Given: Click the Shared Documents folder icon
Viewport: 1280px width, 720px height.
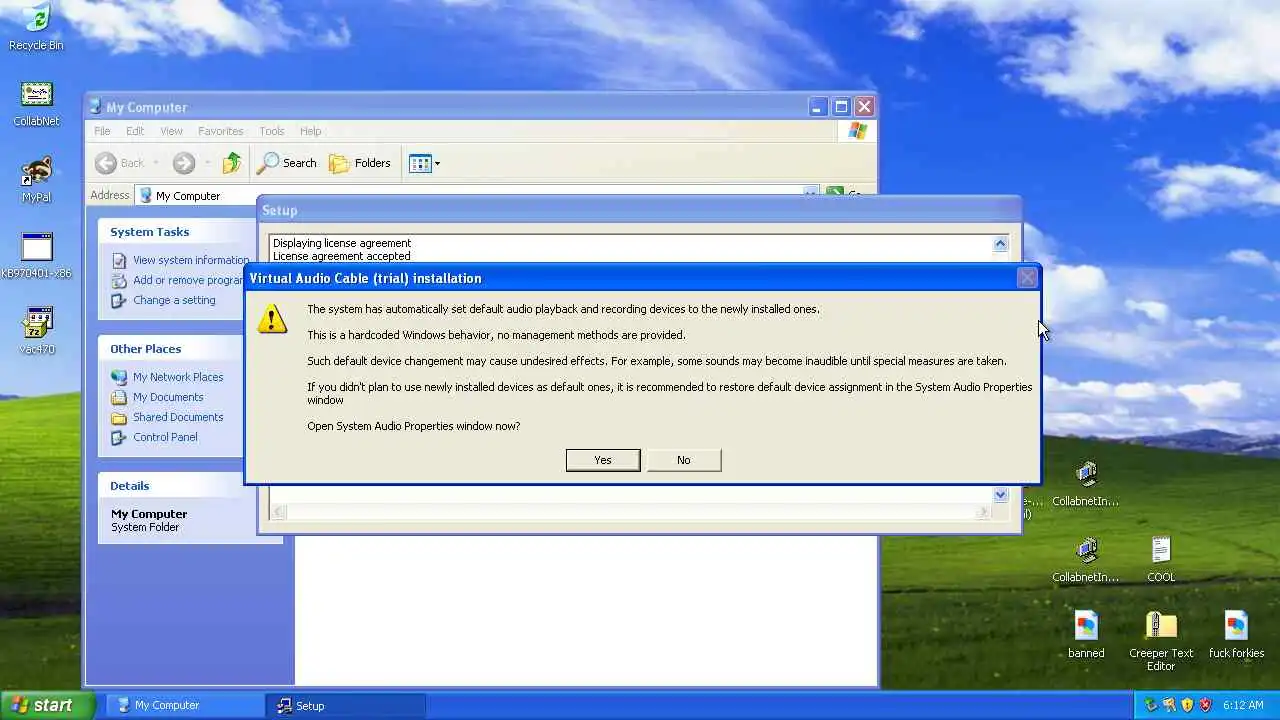Looking at the screenshot, I should click(x=119, y=417).
